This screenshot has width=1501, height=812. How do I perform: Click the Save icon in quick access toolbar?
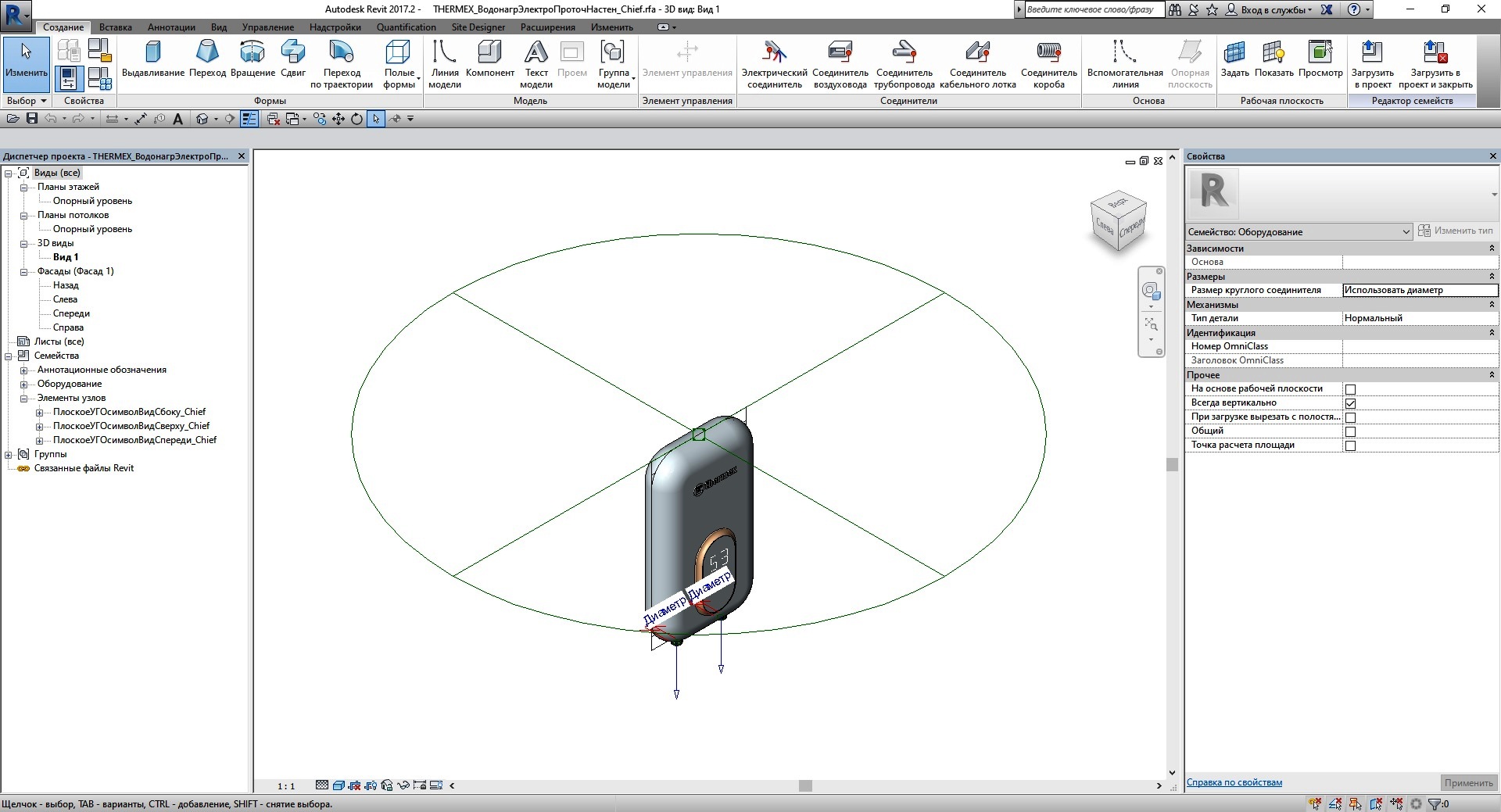pyautogui.click(x=32, y=119)
